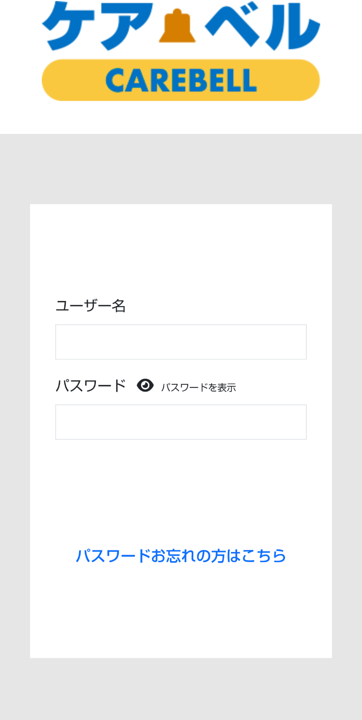
Task: Focus the ユーザー名 input field
Action: click(181, 342)
